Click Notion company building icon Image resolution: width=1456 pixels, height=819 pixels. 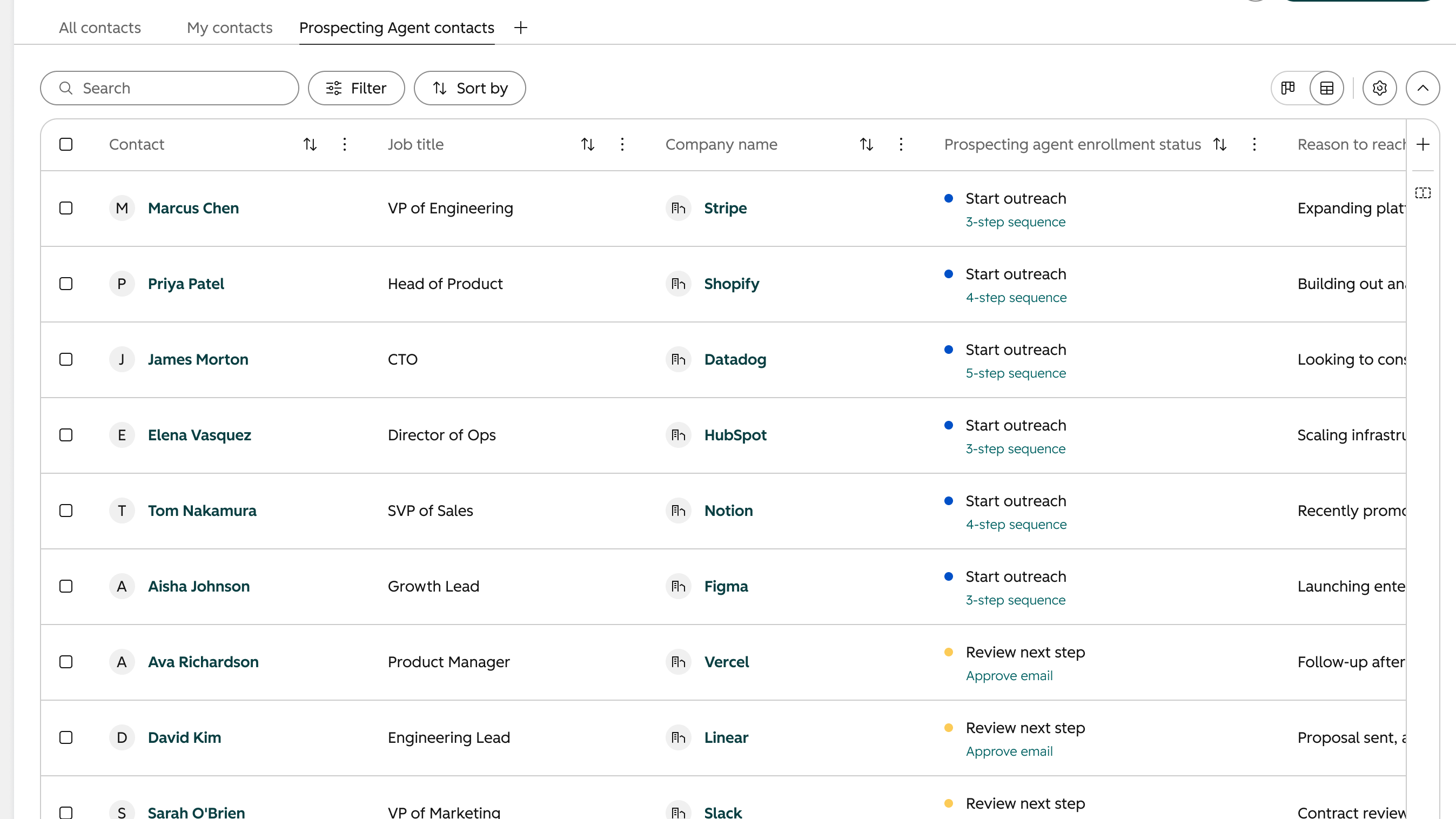pyautogui.click(x=678, y=511)
